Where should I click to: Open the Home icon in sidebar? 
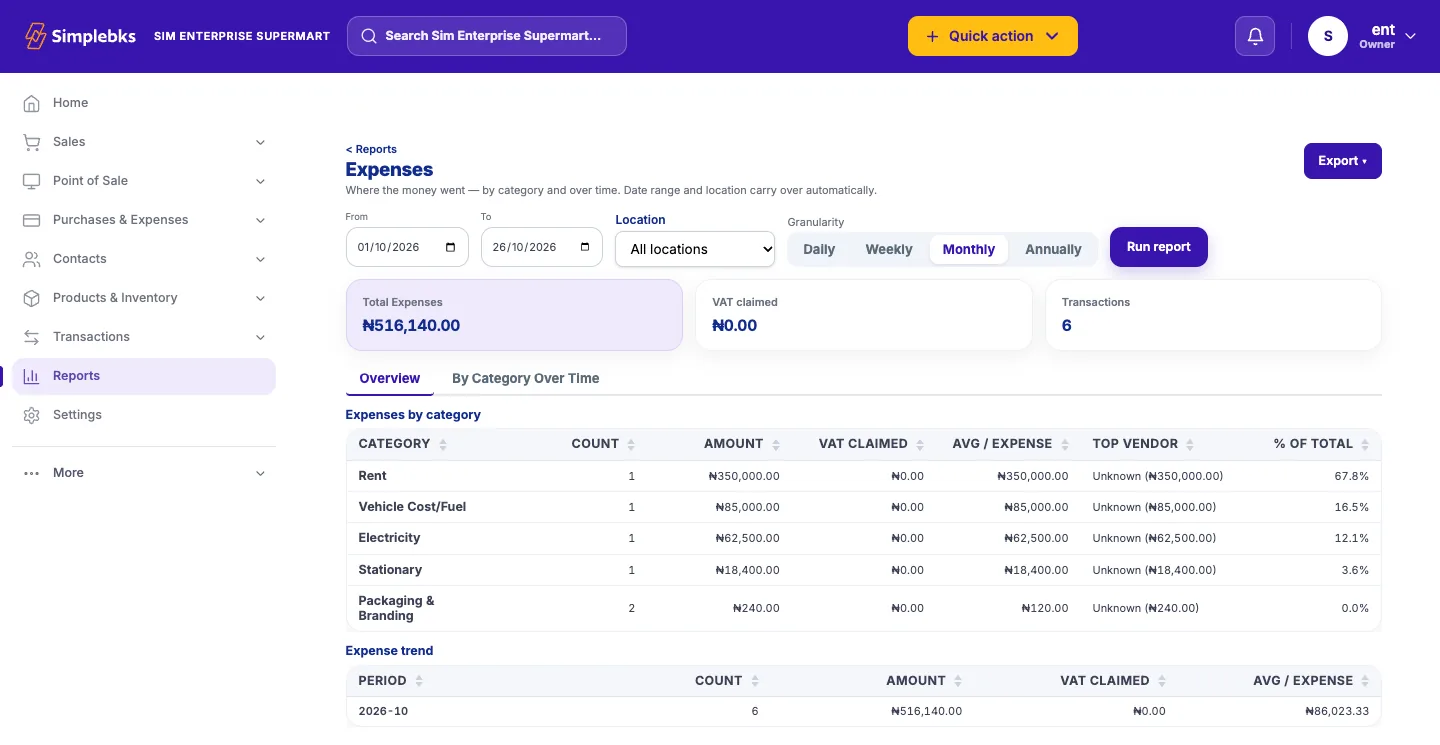click(x=32, y=103)
